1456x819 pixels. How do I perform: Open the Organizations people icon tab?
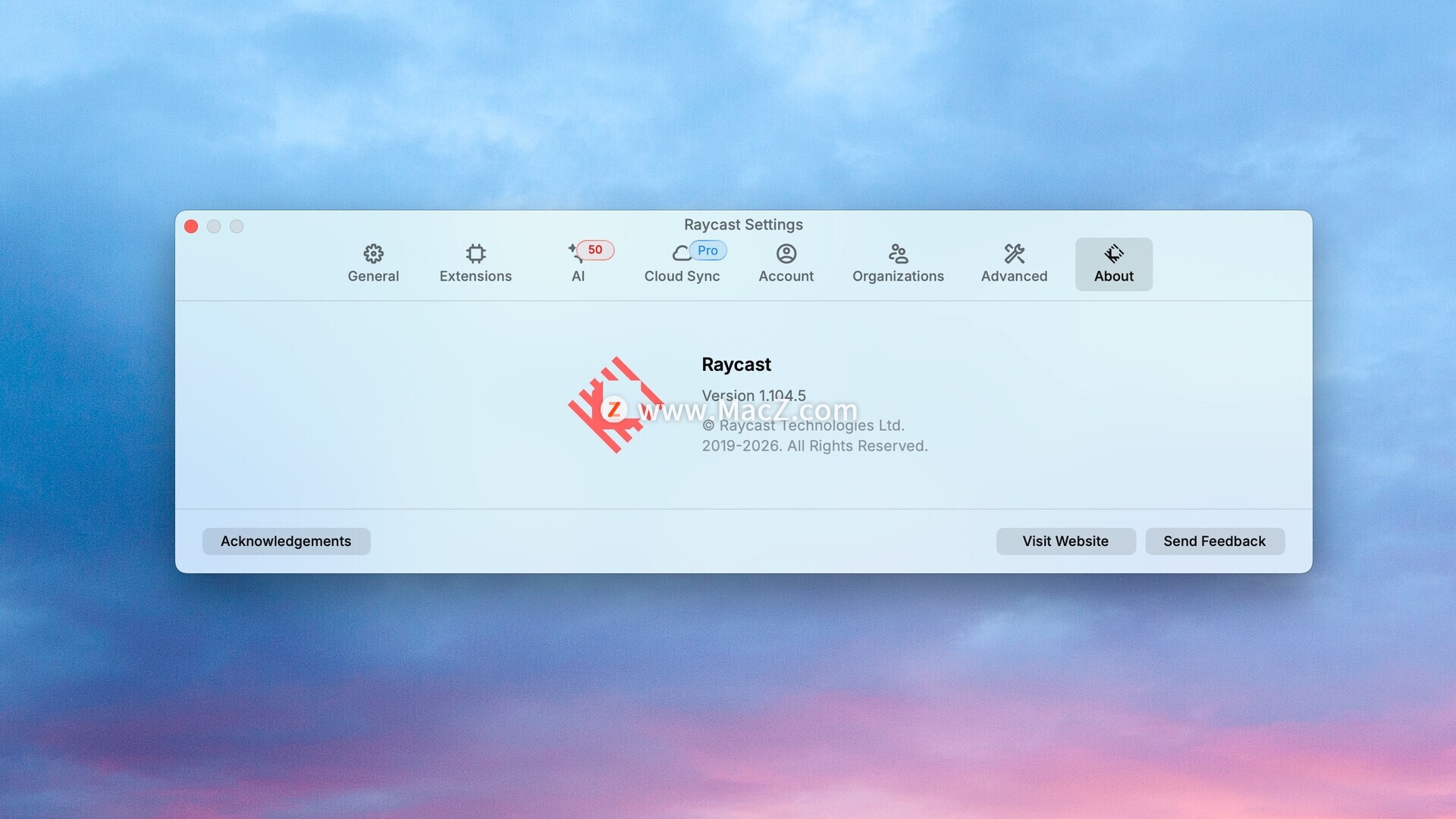[x=898, y=253]
